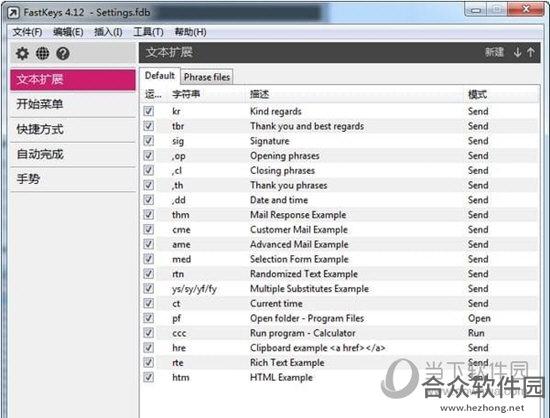Select 'Open folder - Program Files' entry
550x418 pixels.
pos(307,318)
